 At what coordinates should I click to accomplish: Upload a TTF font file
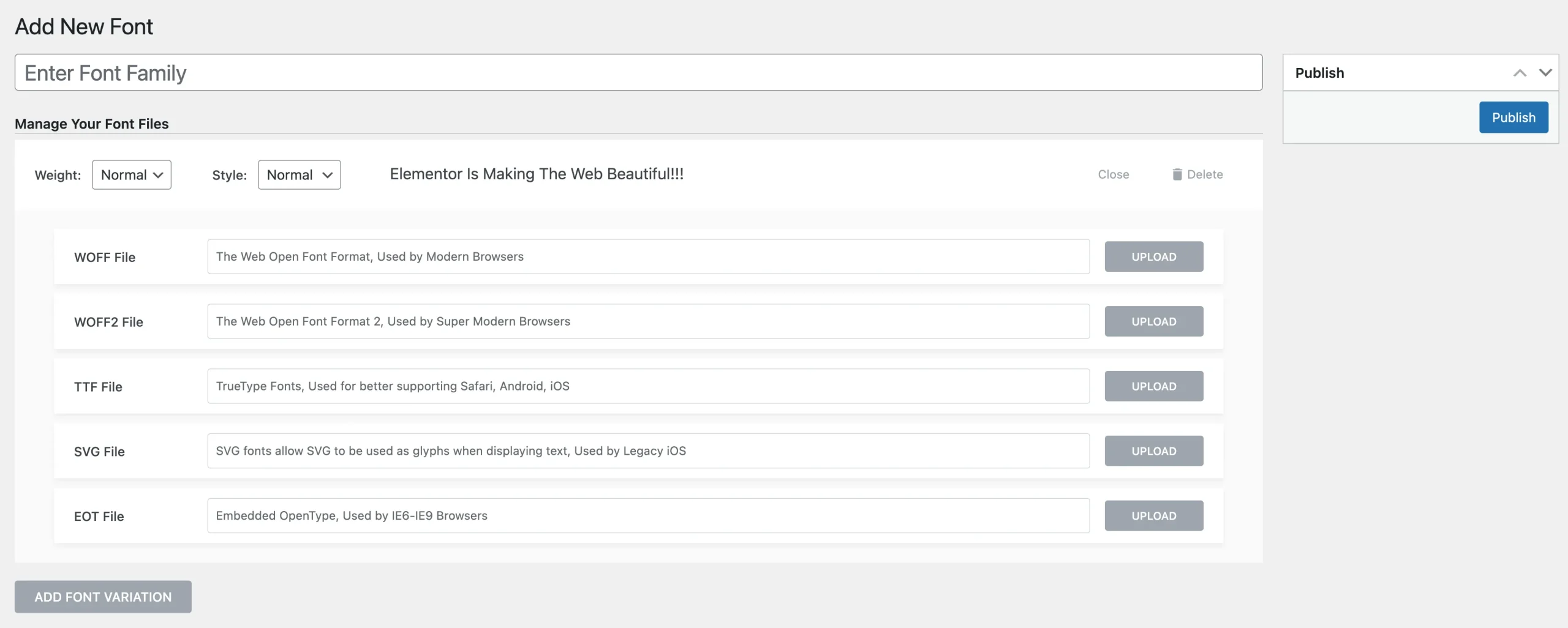1153,386
